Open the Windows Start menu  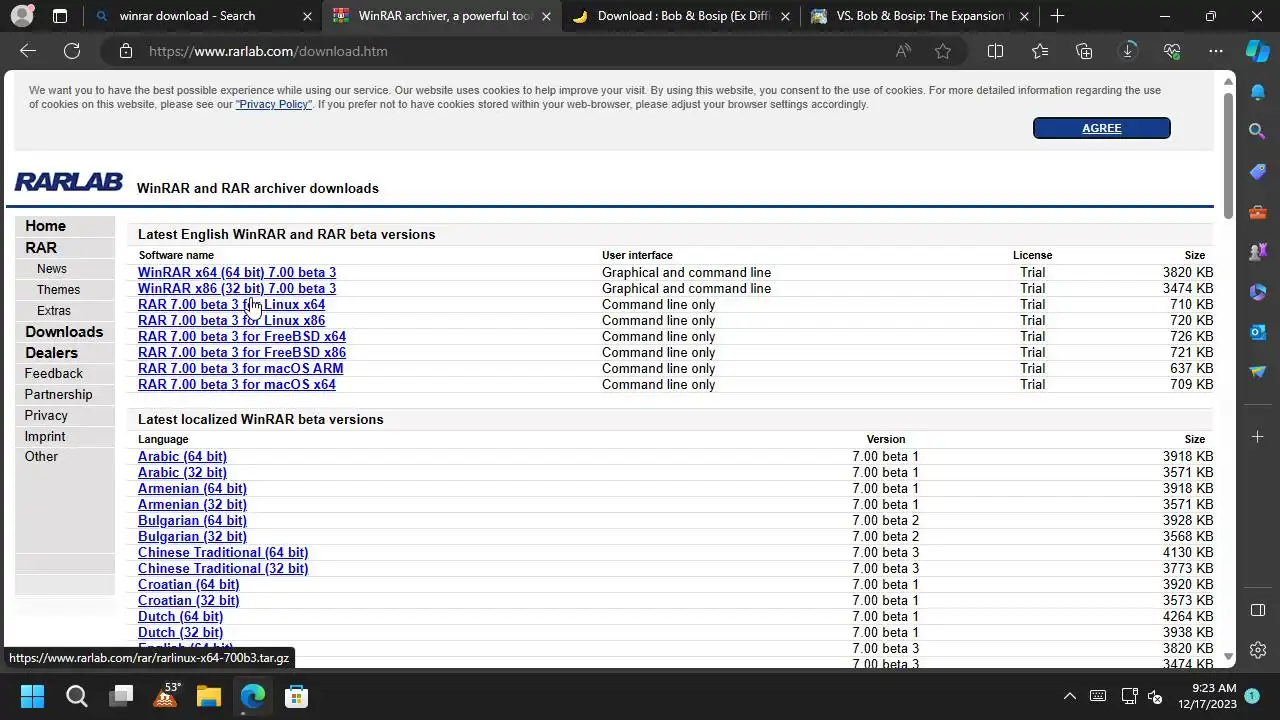pyautogui.click(x=32, y=696)
